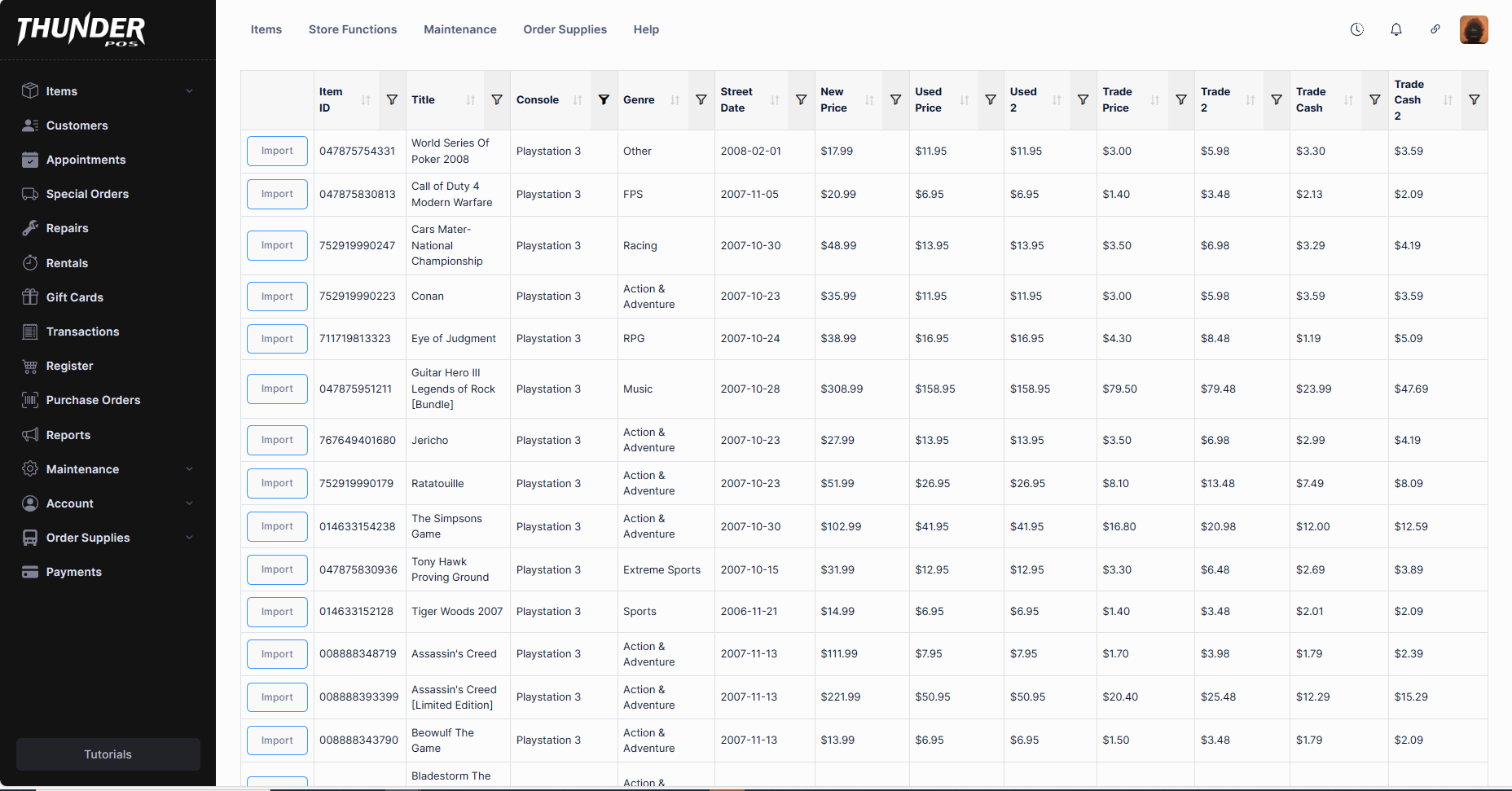1512x791 pixels.
Task: Expand Order Supplies in sidebar
Action: pyautogui.click(x=189, y=538)
